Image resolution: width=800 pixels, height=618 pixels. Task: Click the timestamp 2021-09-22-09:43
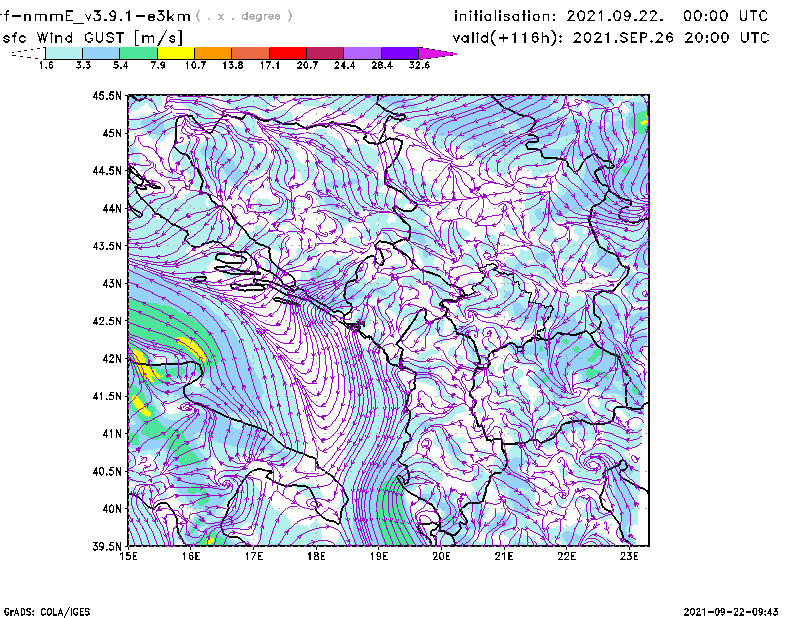click(731, 612)
